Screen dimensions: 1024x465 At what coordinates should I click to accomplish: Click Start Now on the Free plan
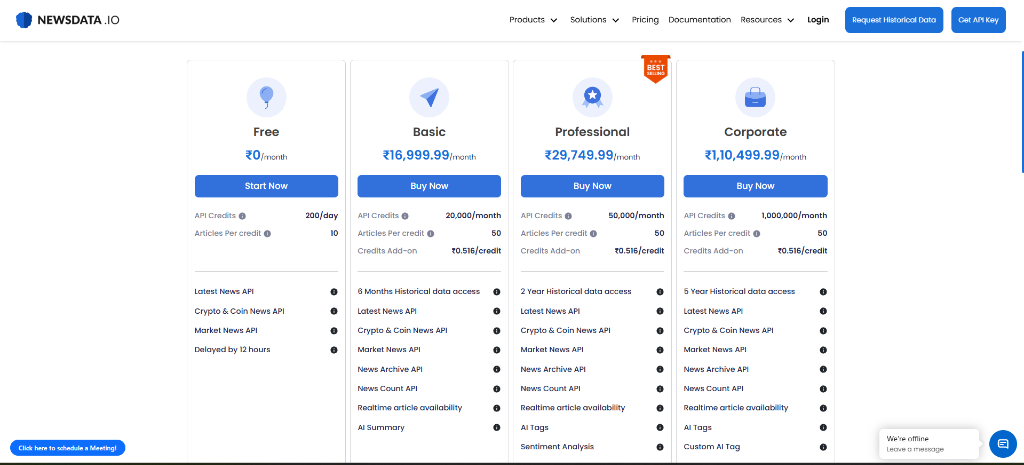[266, 186]
